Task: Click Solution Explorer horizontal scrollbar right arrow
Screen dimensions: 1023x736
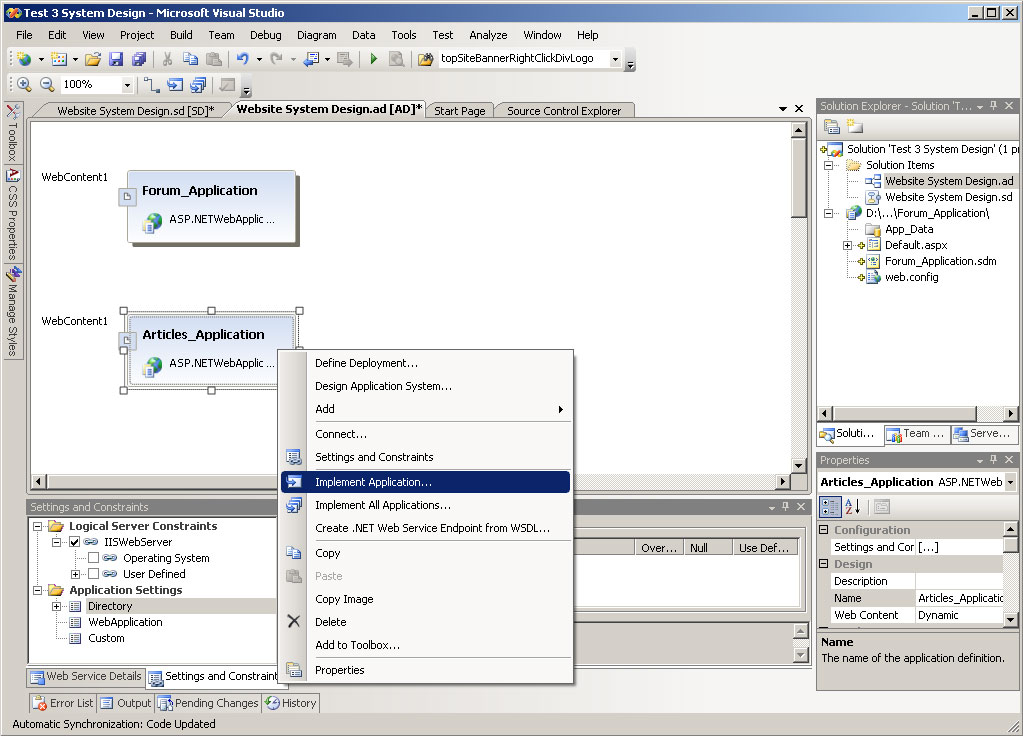Action: click(1011, 414)
